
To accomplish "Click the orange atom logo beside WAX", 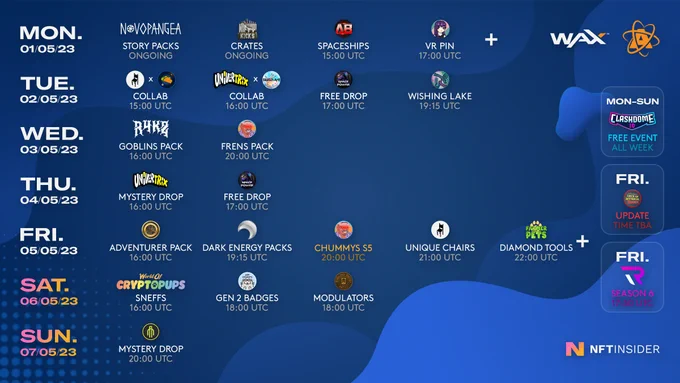I will coord(641,38).
